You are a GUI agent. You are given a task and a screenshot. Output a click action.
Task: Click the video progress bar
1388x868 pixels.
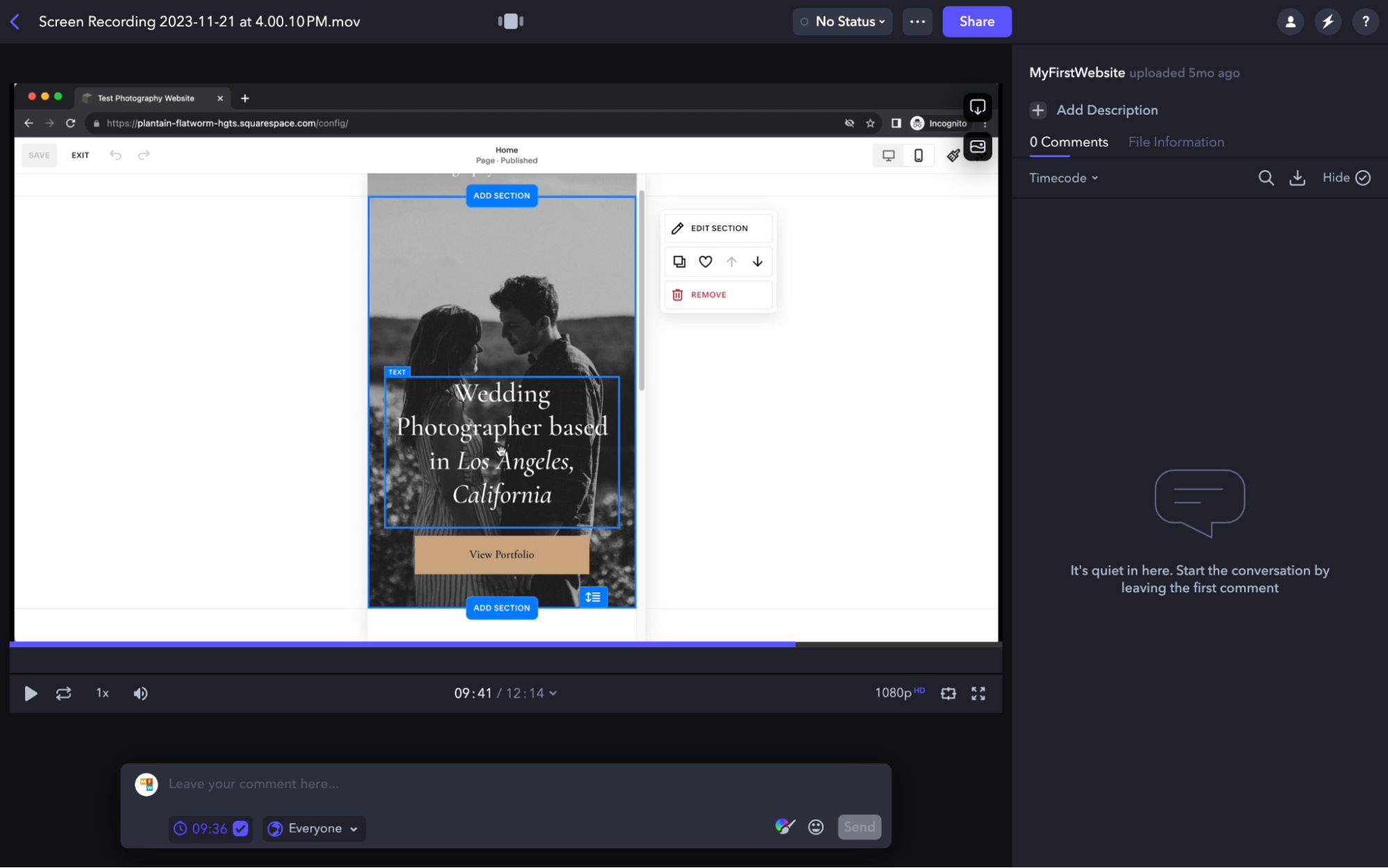coord(505,644)
